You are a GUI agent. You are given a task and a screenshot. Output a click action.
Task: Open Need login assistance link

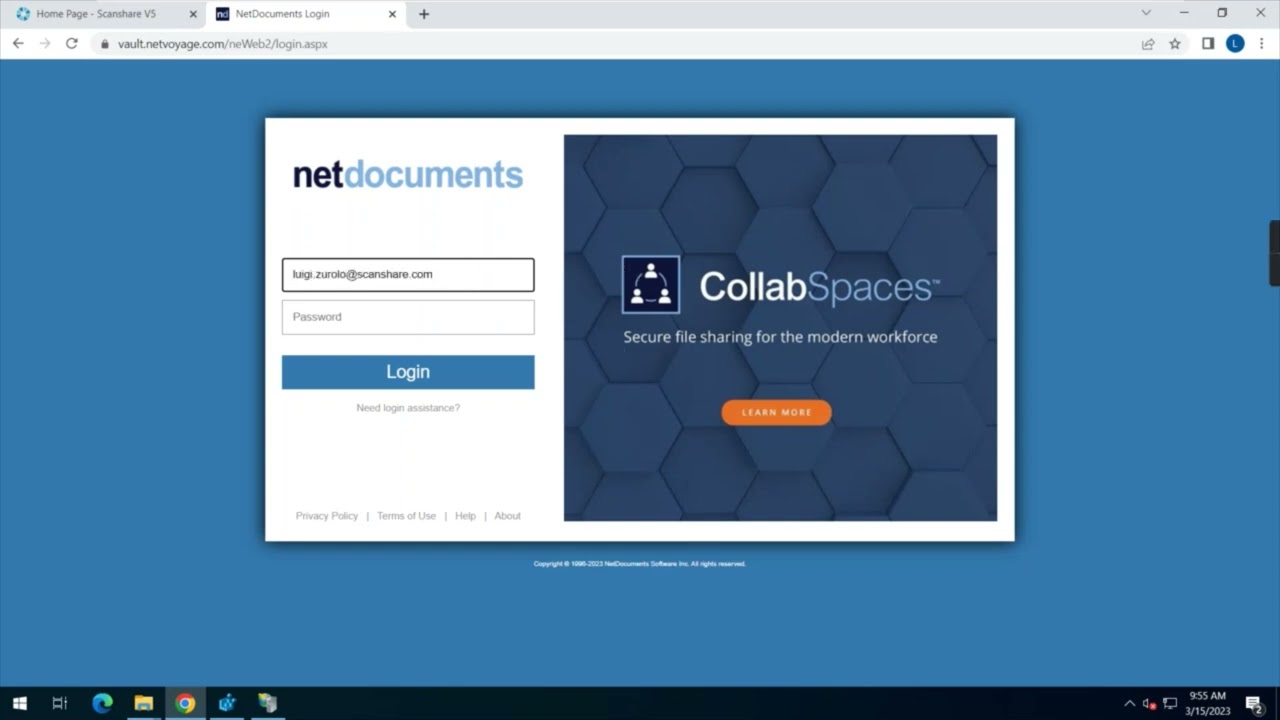408,408
